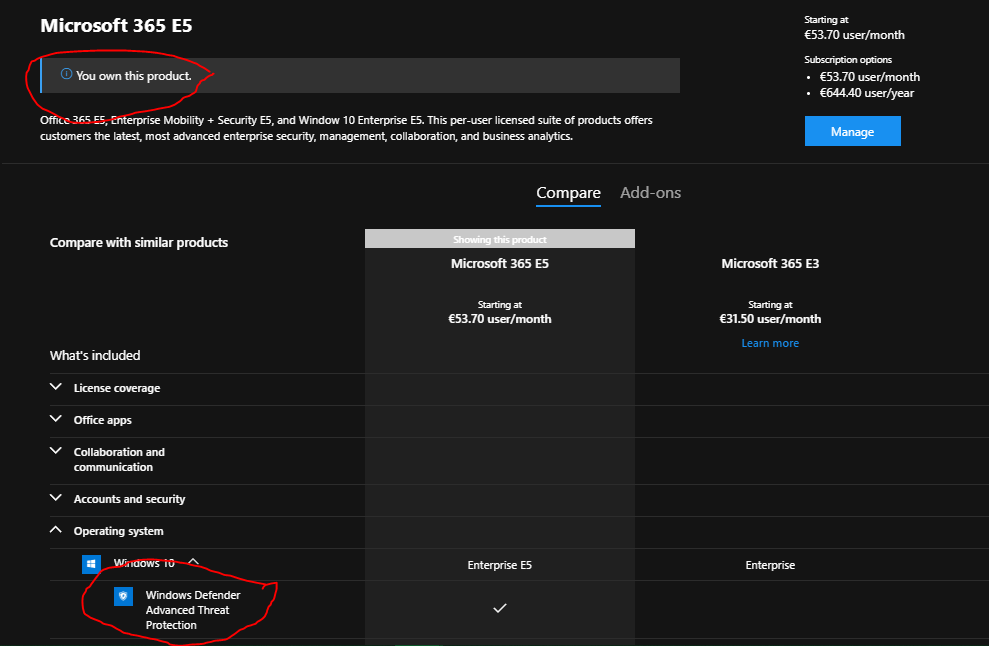This screenshot has width=989, height=646.
Task: Open the Add-ons tab
Action: click(x=650, y=193)
